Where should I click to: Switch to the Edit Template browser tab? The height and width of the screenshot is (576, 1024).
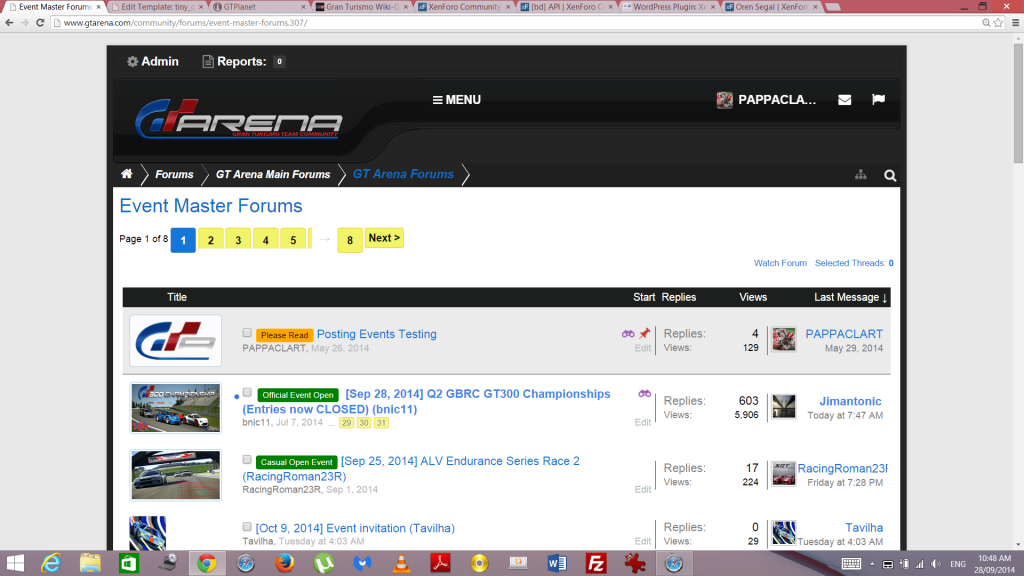click(x=157, y=7)
